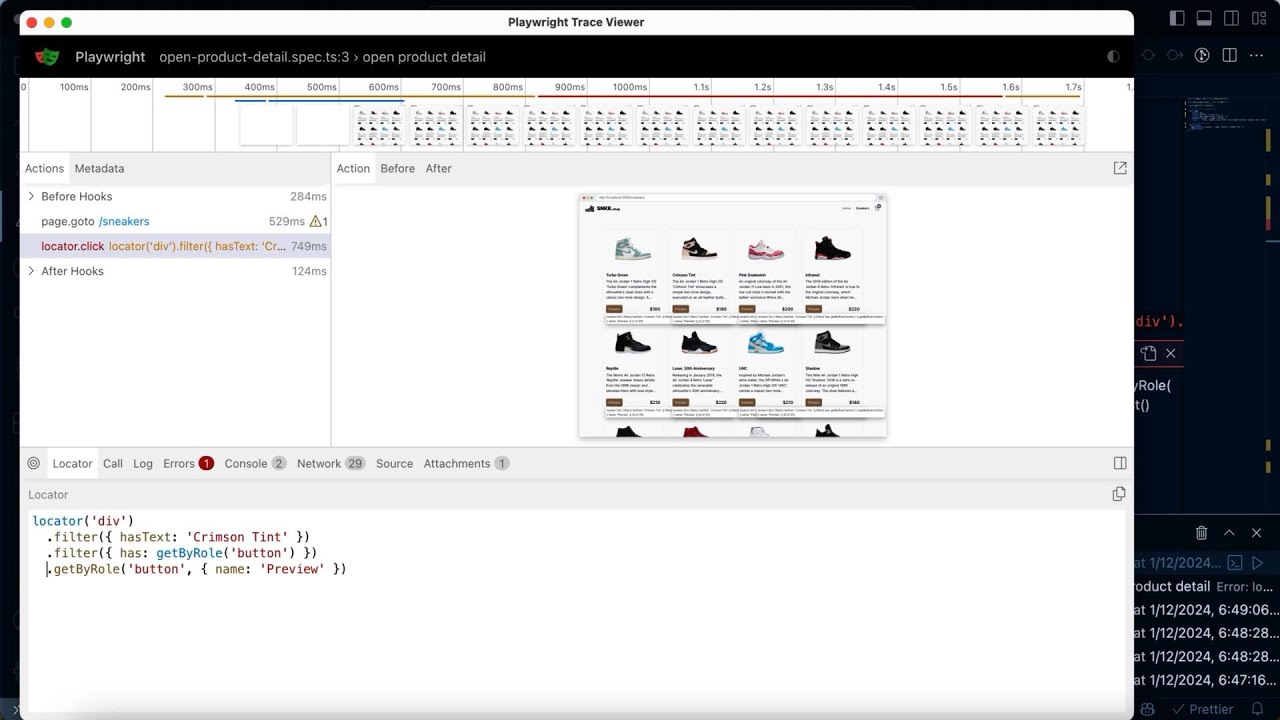Split editor right in VS Code
The height and width of the screenshot is (720, 1280).
[x=1230, y=55]
